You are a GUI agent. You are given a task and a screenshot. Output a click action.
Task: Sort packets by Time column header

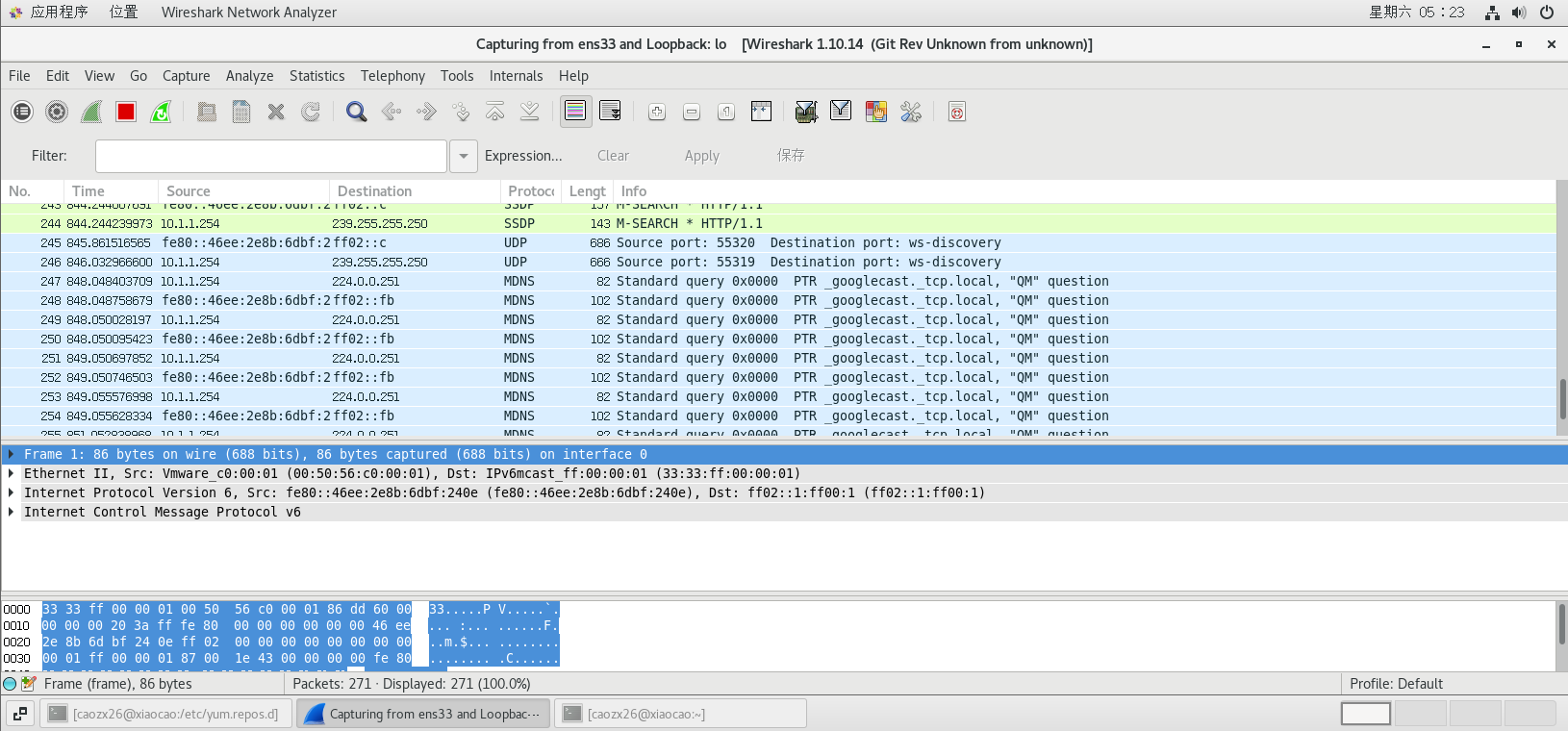(x=111, y=191)
